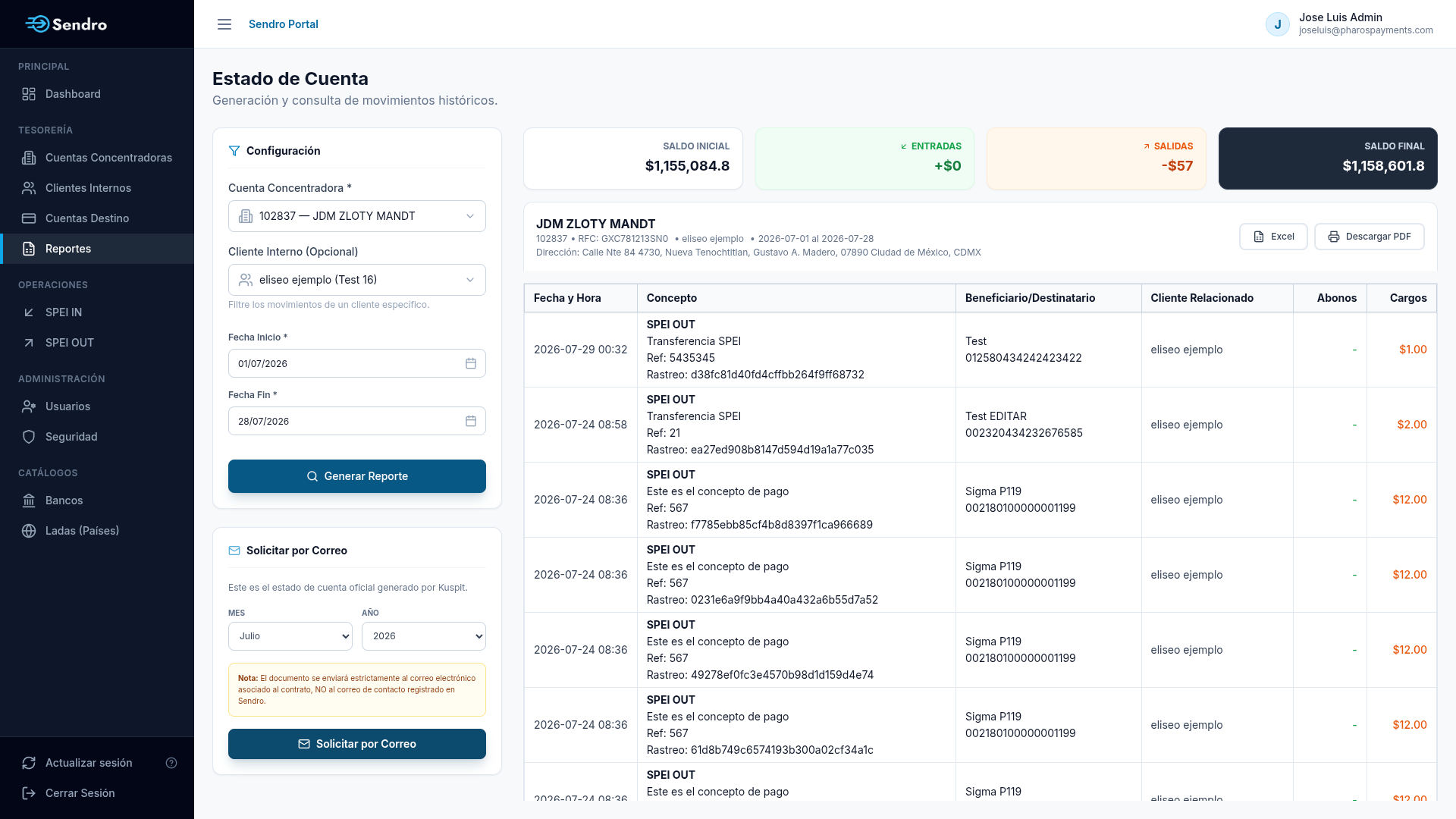Open the Mes select showing Julio

[290, 636]
